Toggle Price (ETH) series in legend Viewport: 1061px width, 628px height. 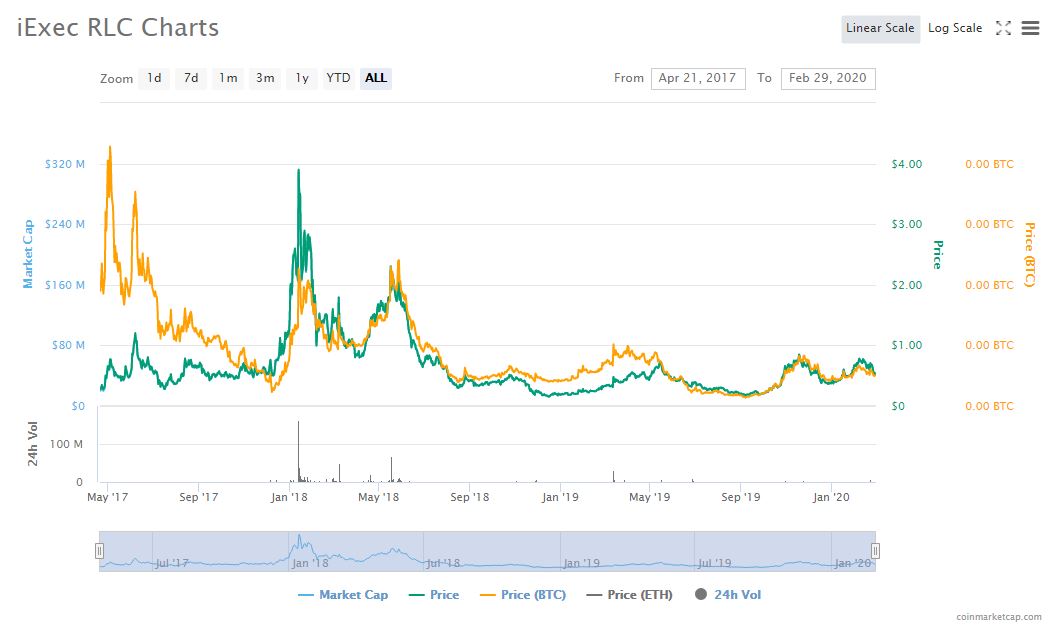click(629, 595)
